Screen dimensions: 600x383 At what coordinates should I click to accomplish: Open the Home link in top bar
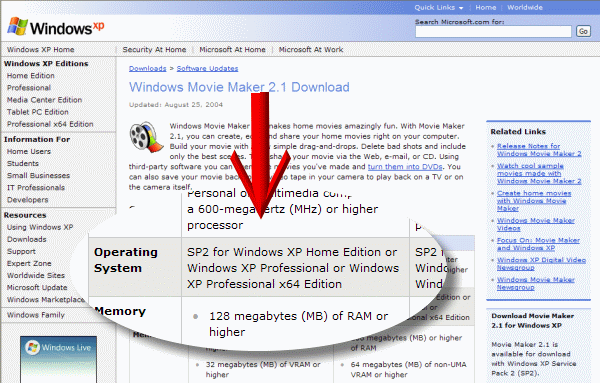pos(486,7)
